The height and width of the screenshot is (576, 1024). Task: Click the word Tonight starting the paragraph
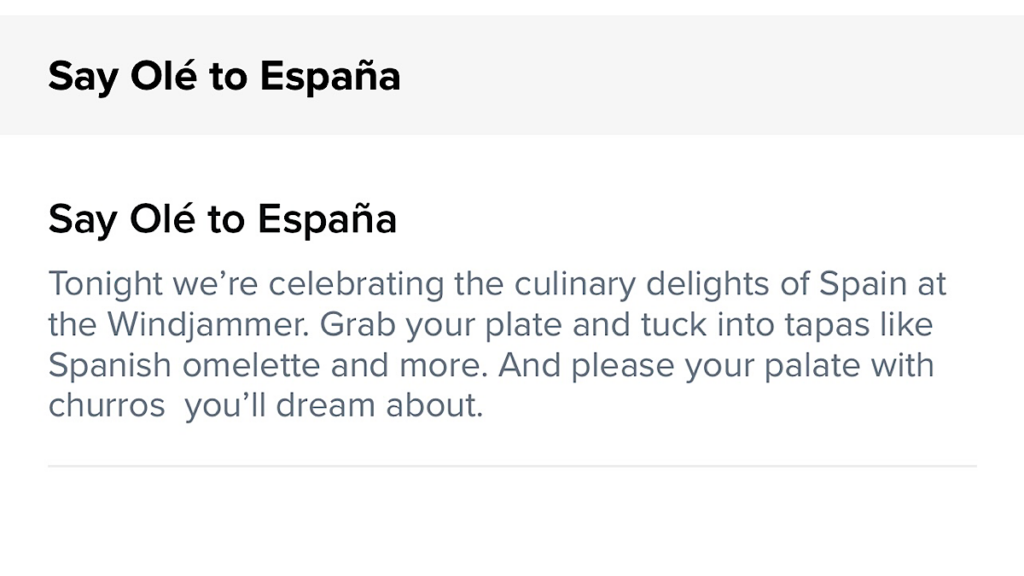(x=105, y=285)
